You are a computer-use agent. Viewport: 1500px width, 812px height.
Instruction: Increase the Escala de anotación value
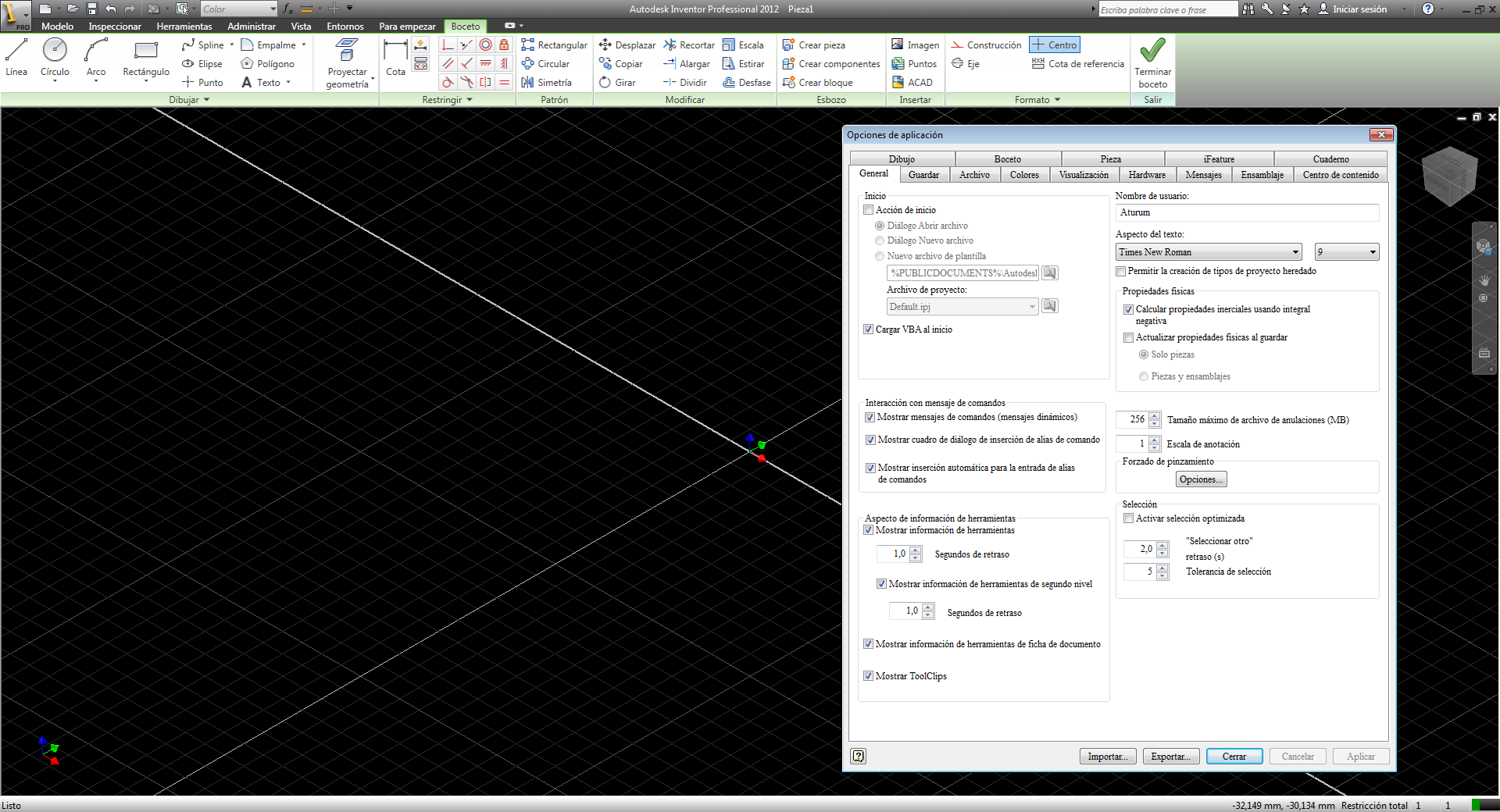[x=1155, y=440]
